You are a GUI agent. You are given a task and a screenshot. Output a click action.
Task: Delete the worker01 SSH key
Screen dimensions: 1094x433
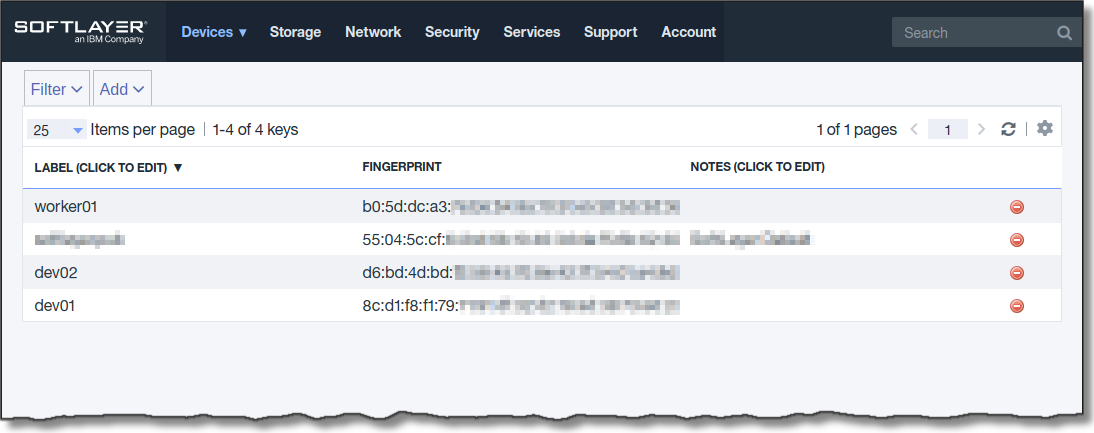click(x=1017, y=207)
